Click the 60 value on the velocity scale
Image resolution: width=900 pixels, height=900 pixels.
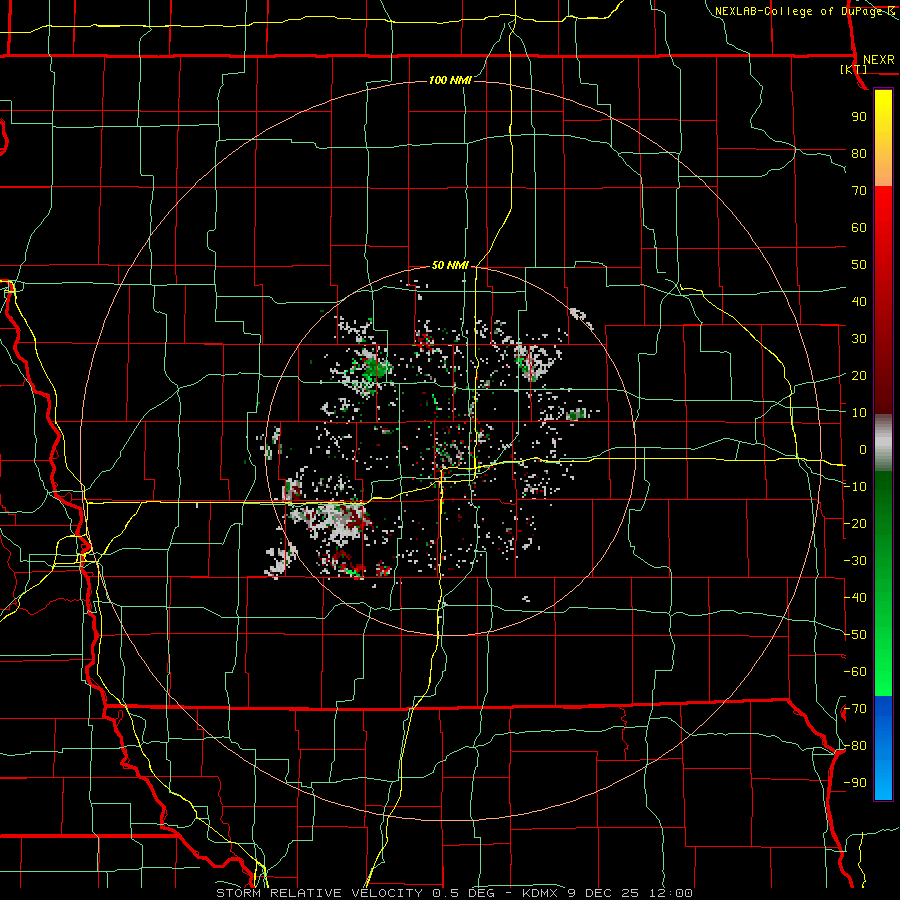[x=859, y=227]
